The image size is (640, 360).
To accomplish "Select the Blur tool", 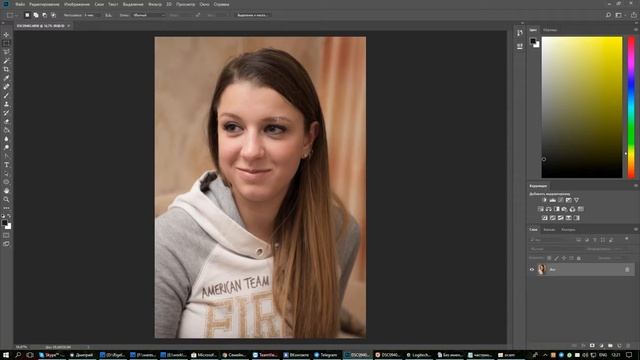I will point(6,139).
